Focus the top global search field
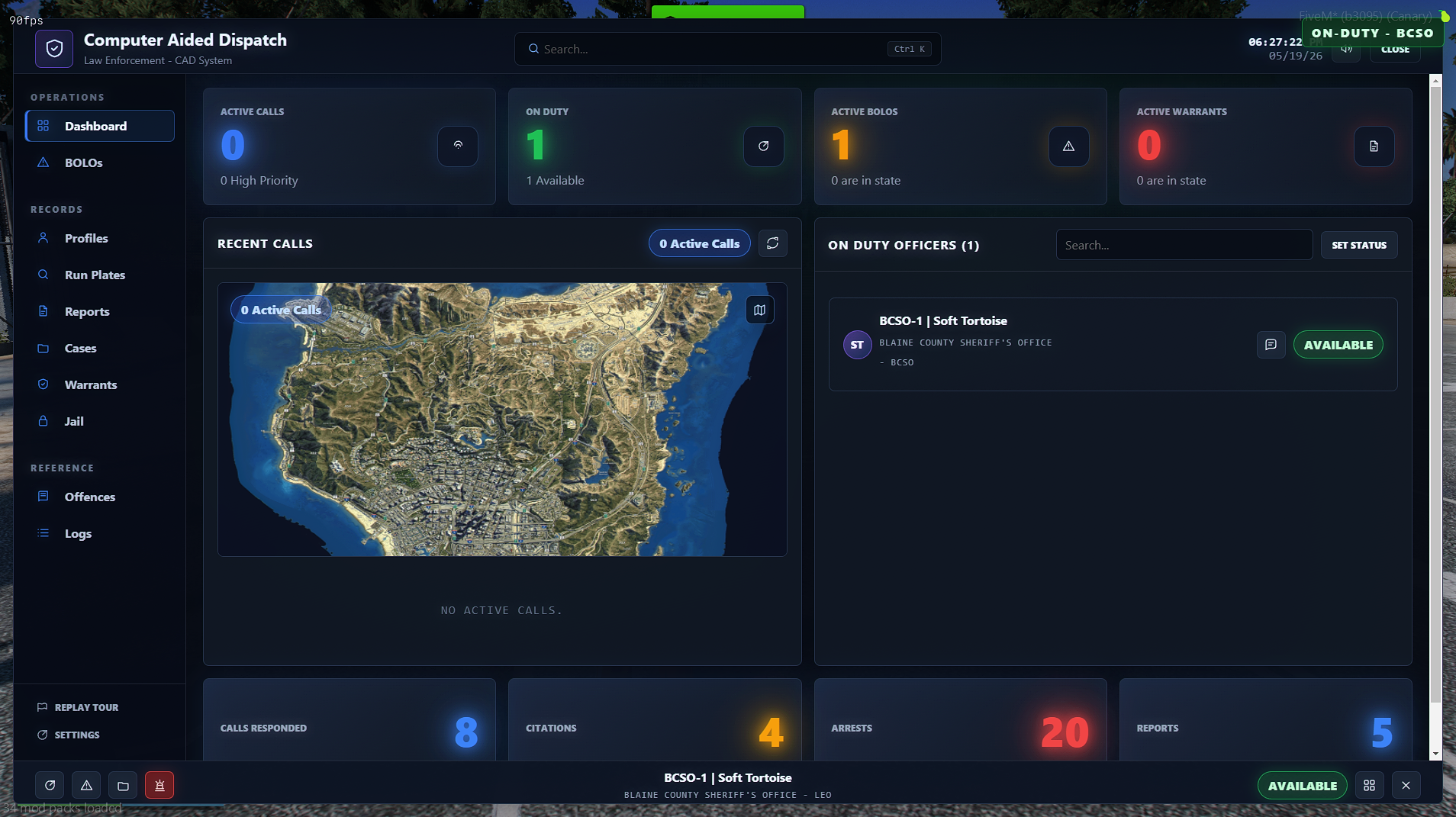This screenshot has height=817, width=1456. 727,49
